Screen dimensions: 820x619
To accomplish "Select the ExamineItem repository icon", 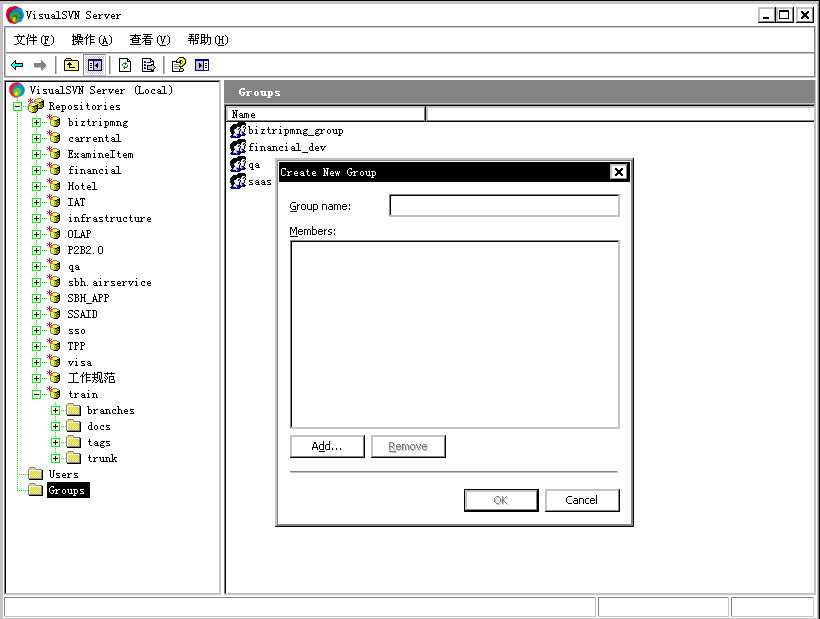I will [54, 154].
